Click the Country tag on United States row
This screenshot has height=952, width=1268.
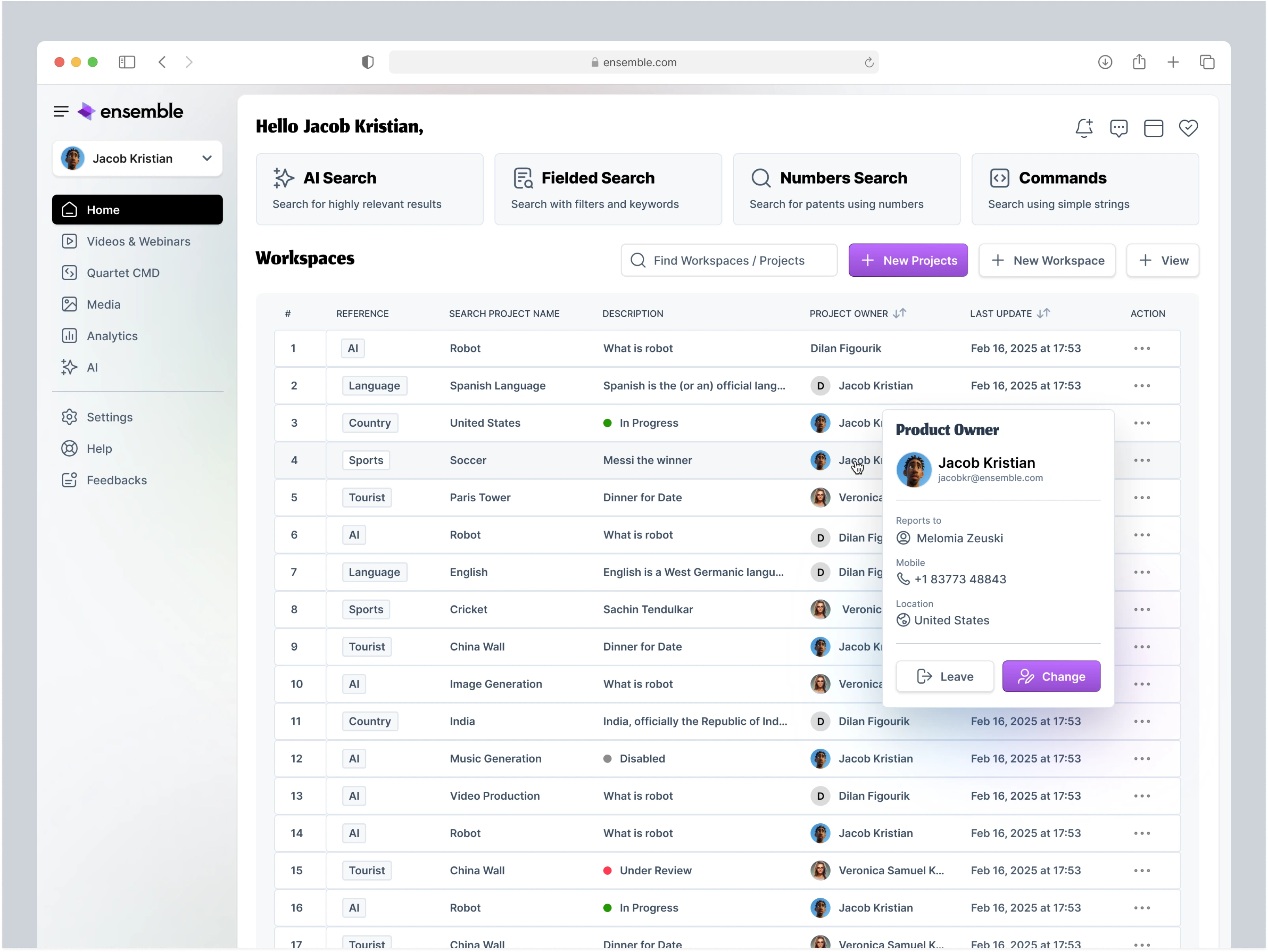pyautogui.click(x=370, y=423)
